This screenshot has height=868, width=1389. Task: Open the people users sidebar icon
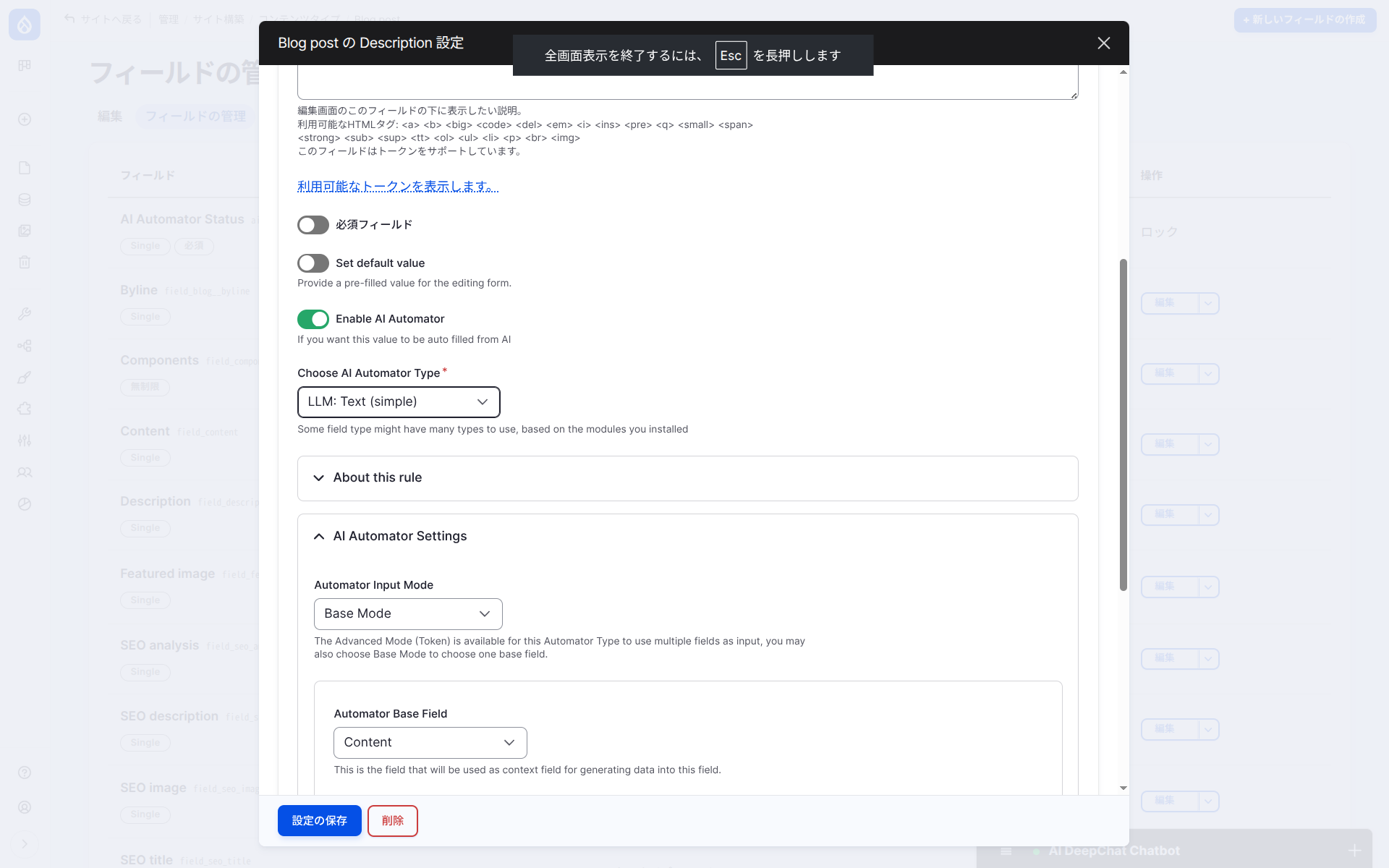tap(25, 472)
